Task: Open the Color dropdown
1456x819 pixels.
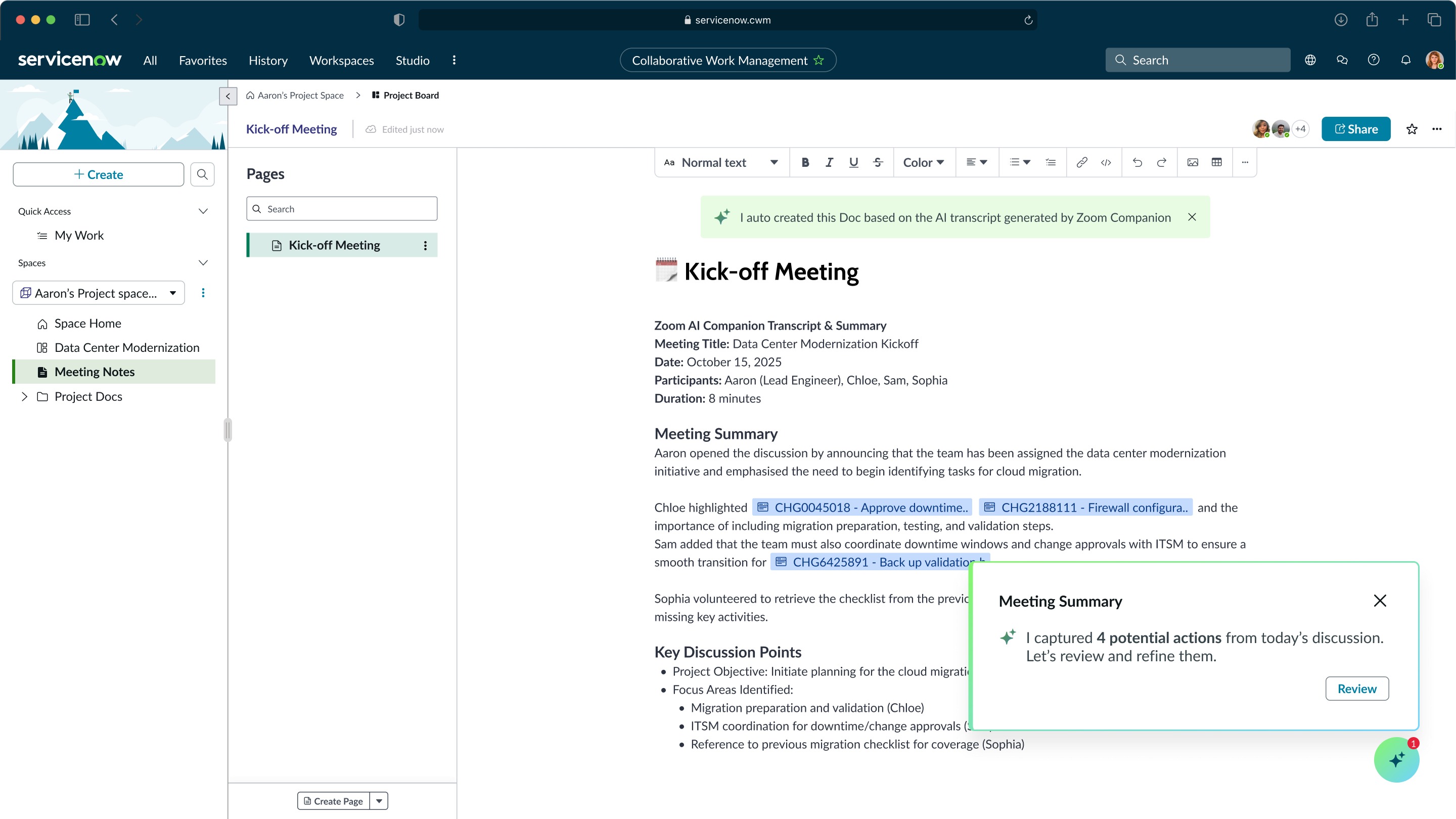Action: [x=924, y=163]
